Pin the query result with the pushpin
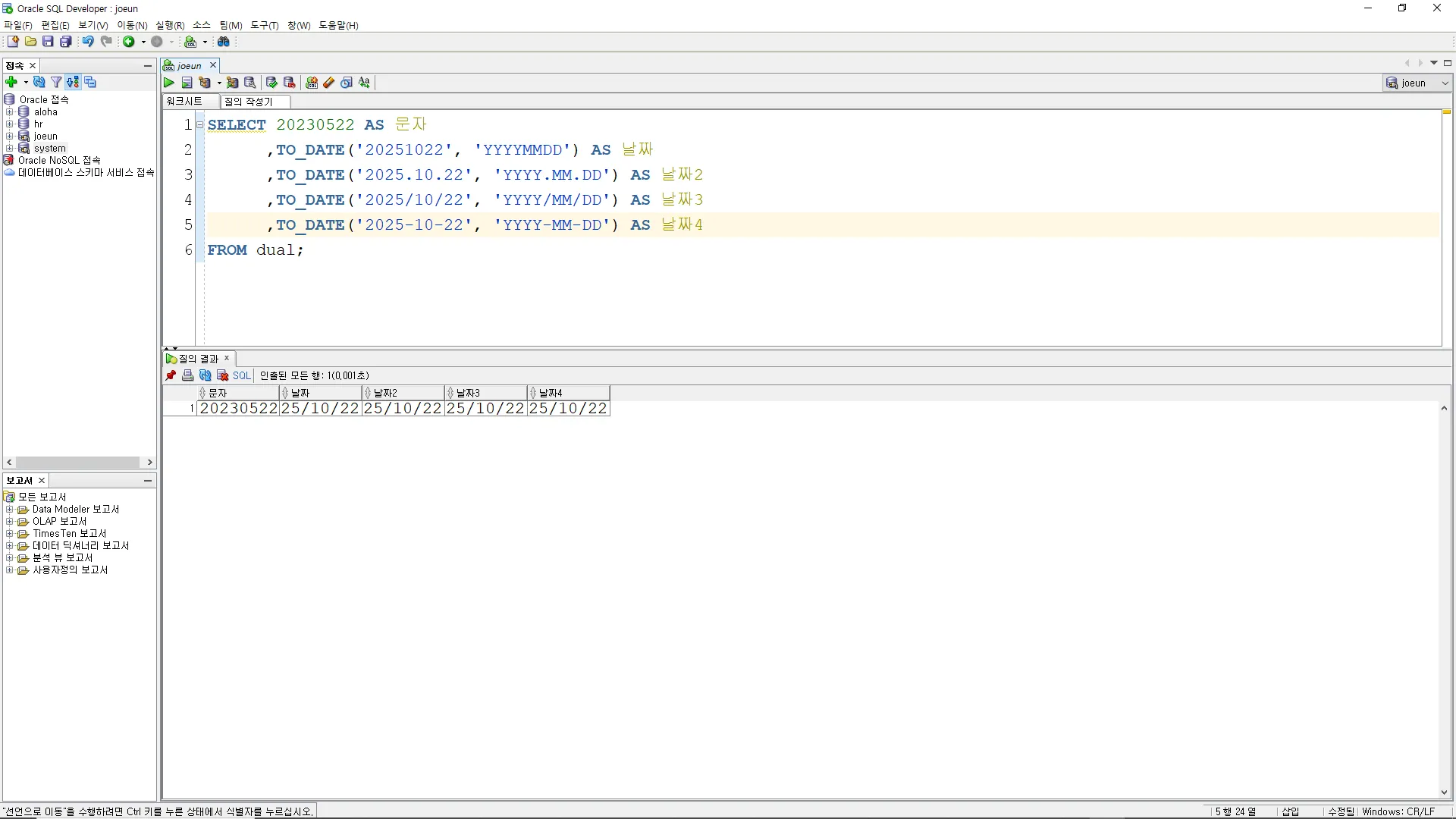 [171, 375]
